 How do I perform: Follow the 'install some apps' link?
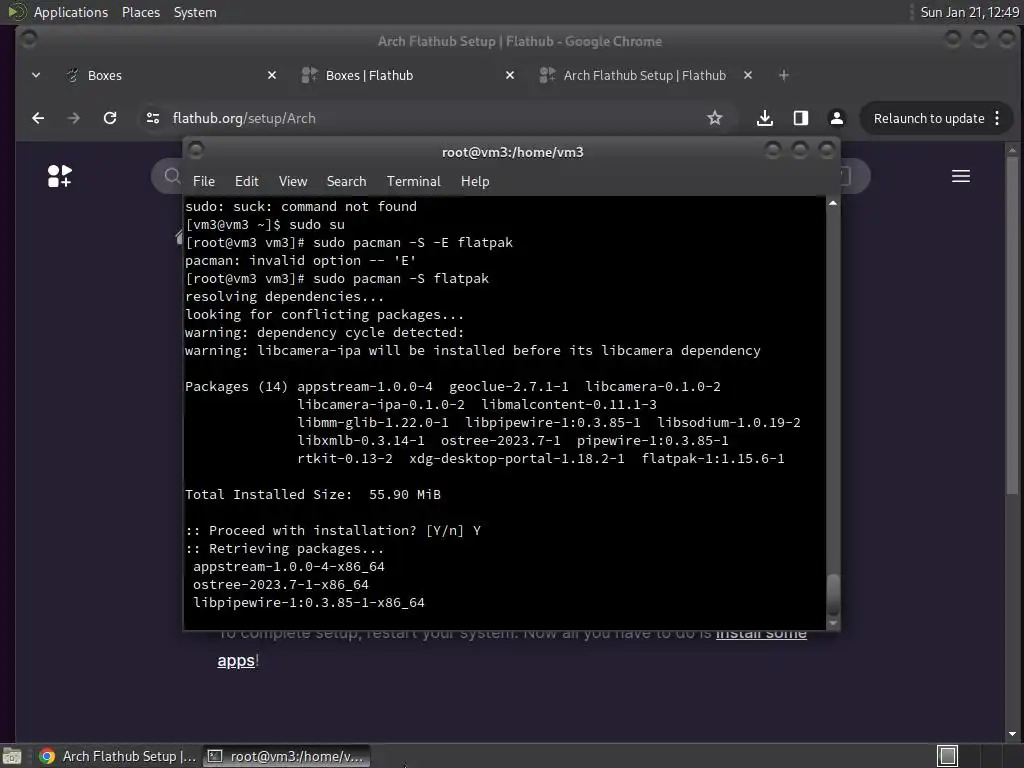point(761,635)
